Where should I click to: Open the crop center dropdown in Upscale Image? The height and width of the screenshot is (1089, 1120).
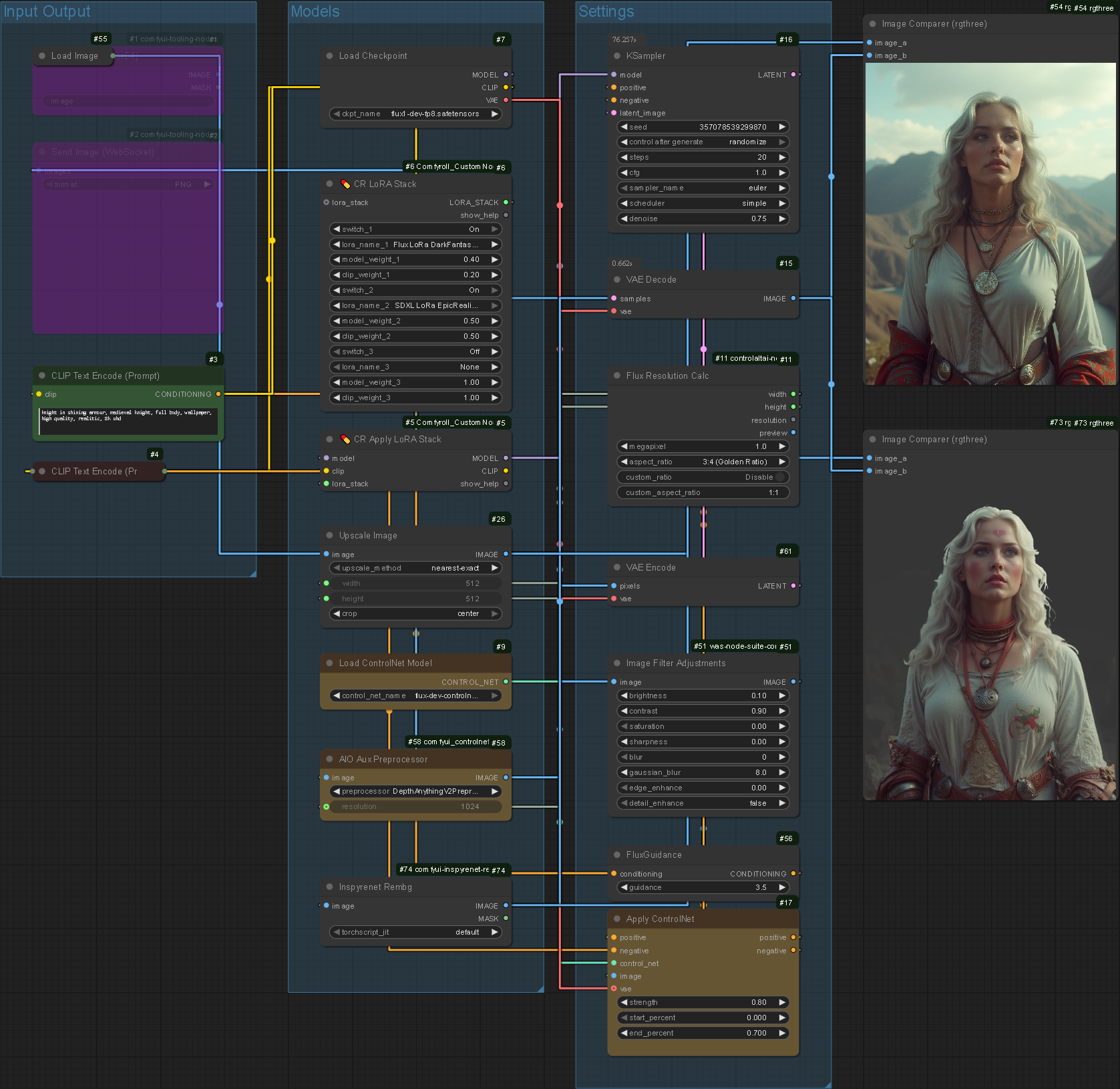click(x=415, y=614)
